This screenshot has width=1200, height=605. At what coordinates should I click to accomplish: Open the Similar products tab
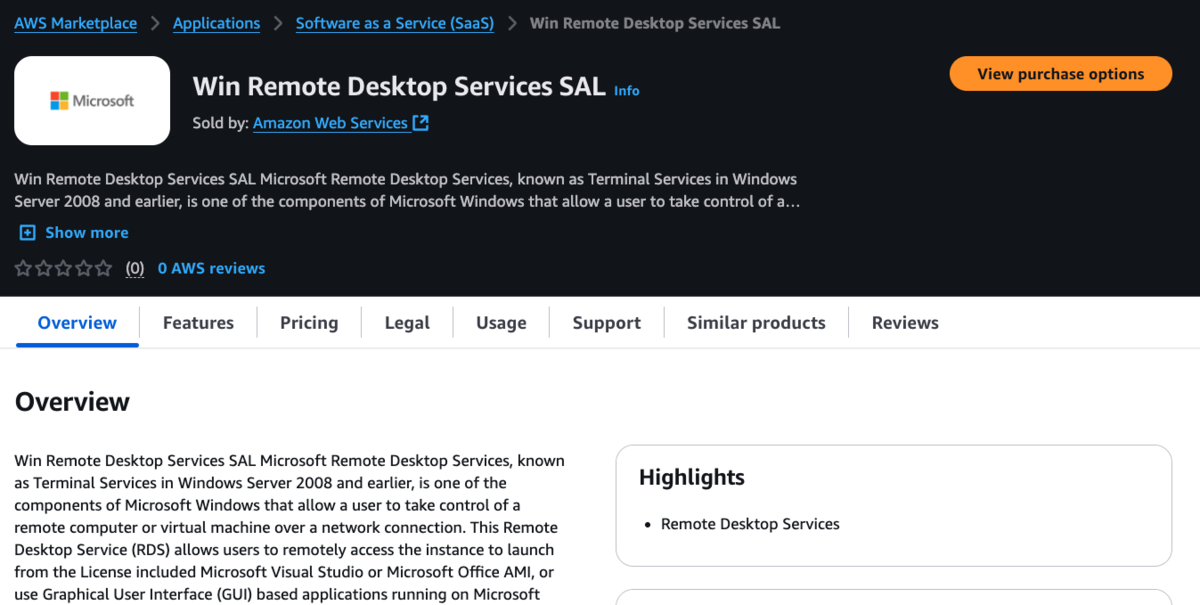coord(756,323)
